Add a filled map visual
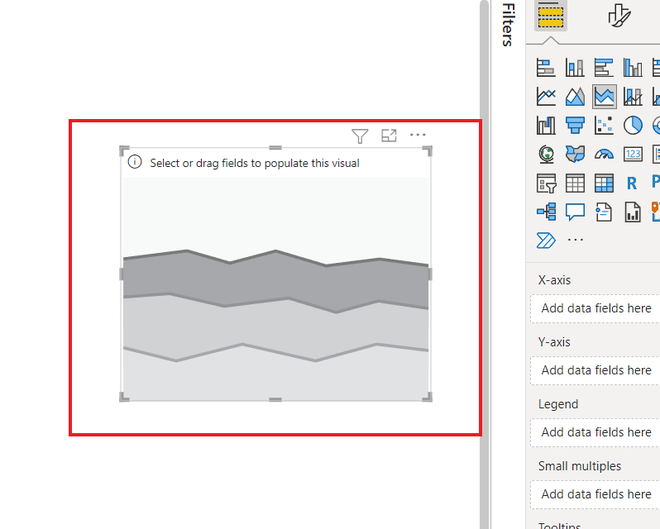 (575, 154)
